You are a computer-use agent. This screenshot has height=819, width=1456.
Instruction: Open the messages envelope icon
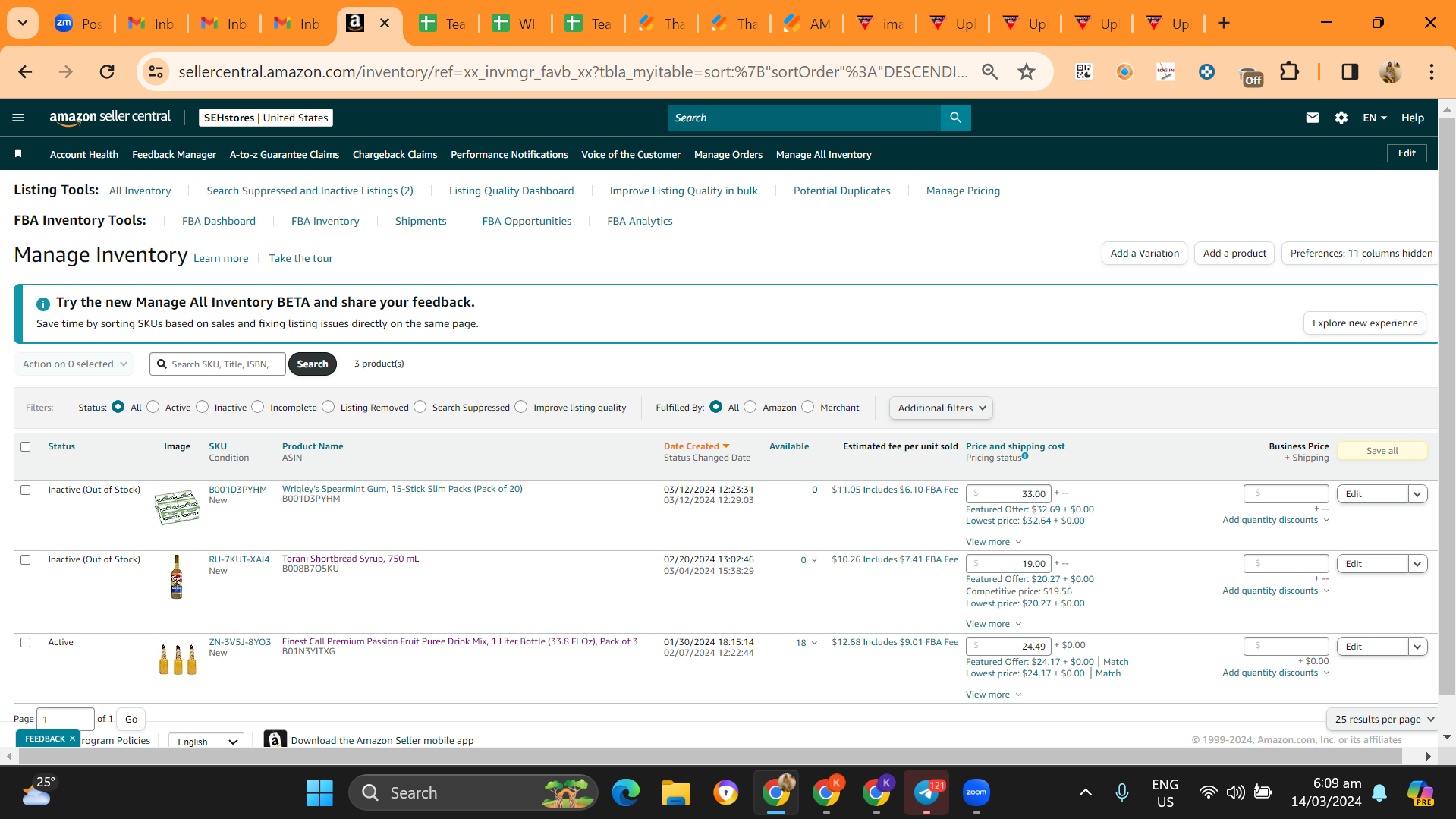pyautogui.click(x=1312, y=118)
